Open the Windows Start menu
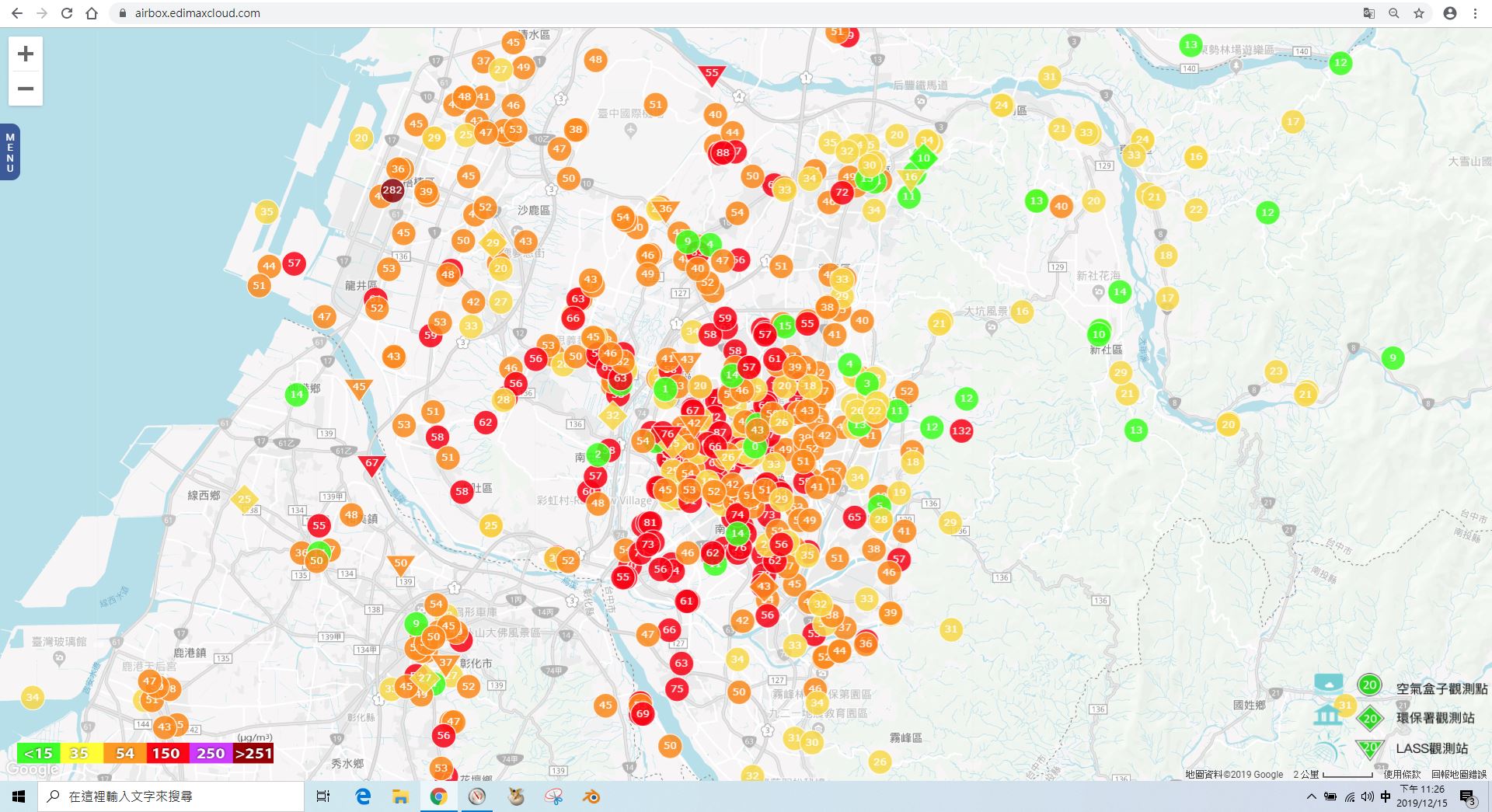The height and width of the screenshot is (812, 1492). tap(19, 796)
